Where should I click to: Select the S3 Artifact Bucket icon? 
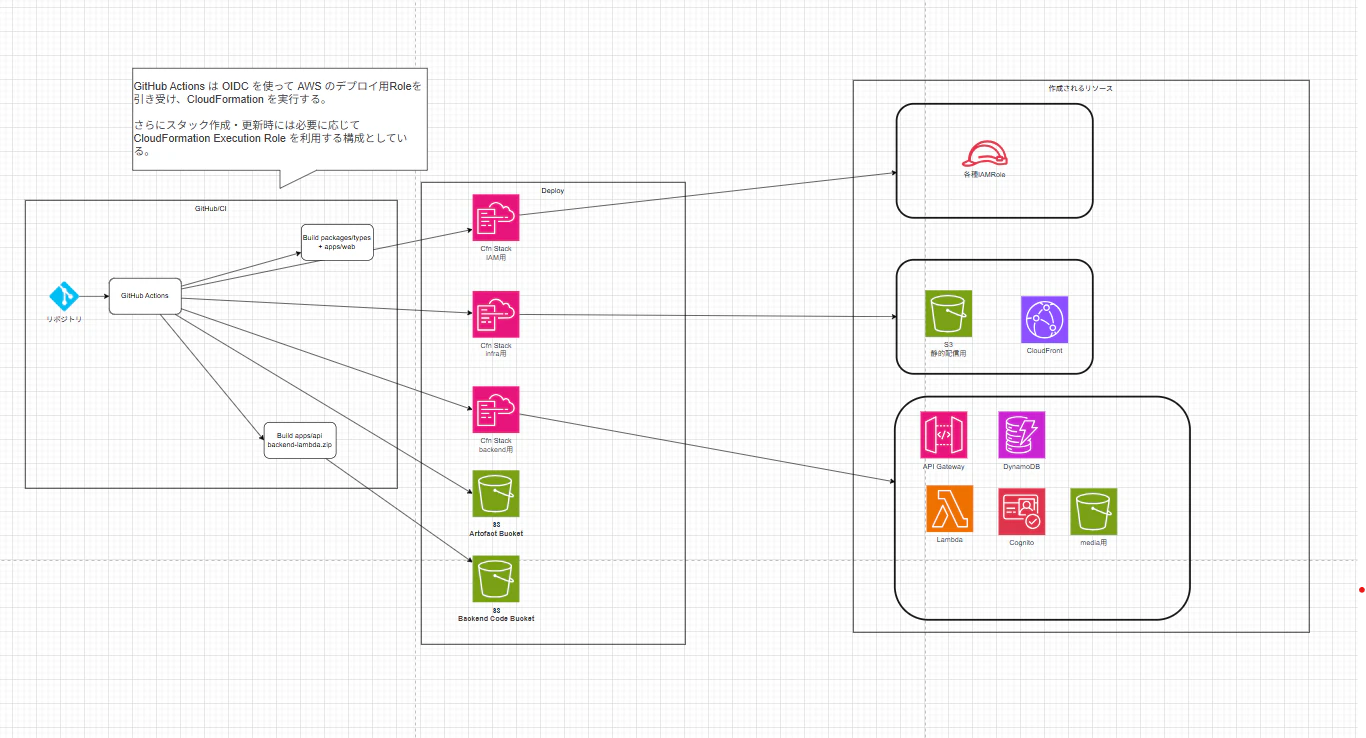click(x=496, y=494)
